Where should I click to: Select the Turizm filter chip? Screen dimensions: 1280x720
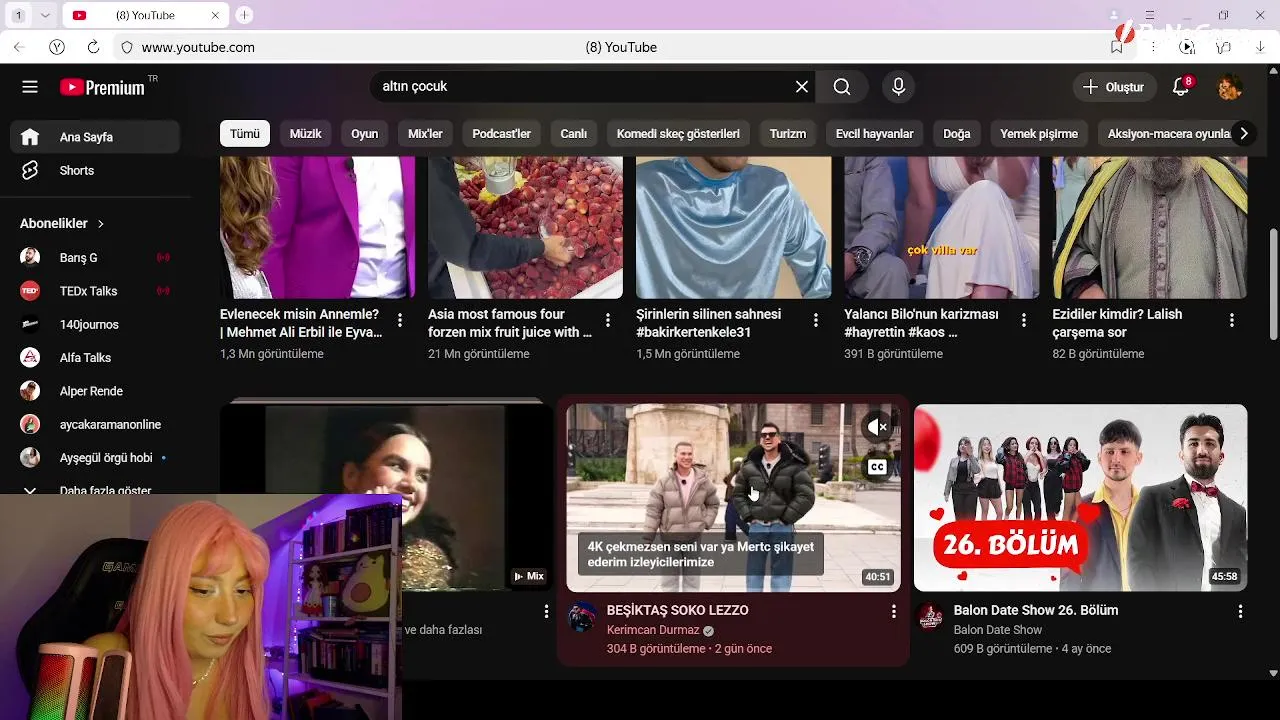tap(788, 134)
